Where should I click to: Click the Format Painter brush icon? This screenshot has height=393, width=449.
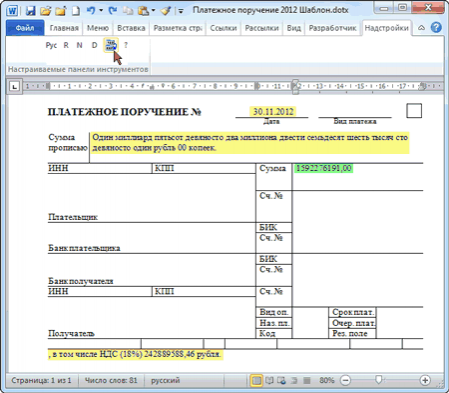point(166,11)
